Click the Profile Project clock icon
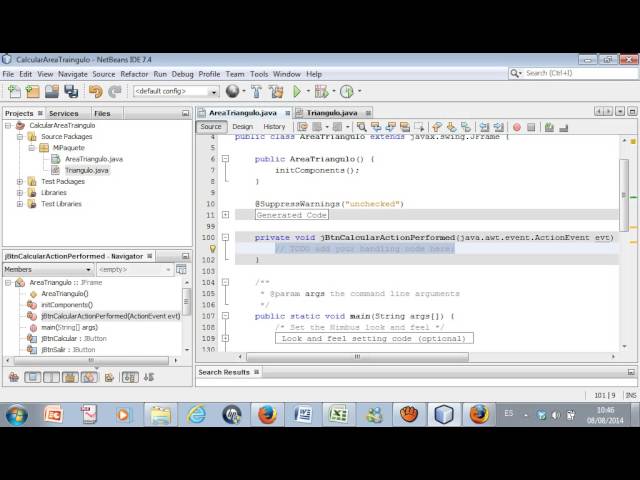The height and width of the screenshot is (480, 640). (347, 91)
